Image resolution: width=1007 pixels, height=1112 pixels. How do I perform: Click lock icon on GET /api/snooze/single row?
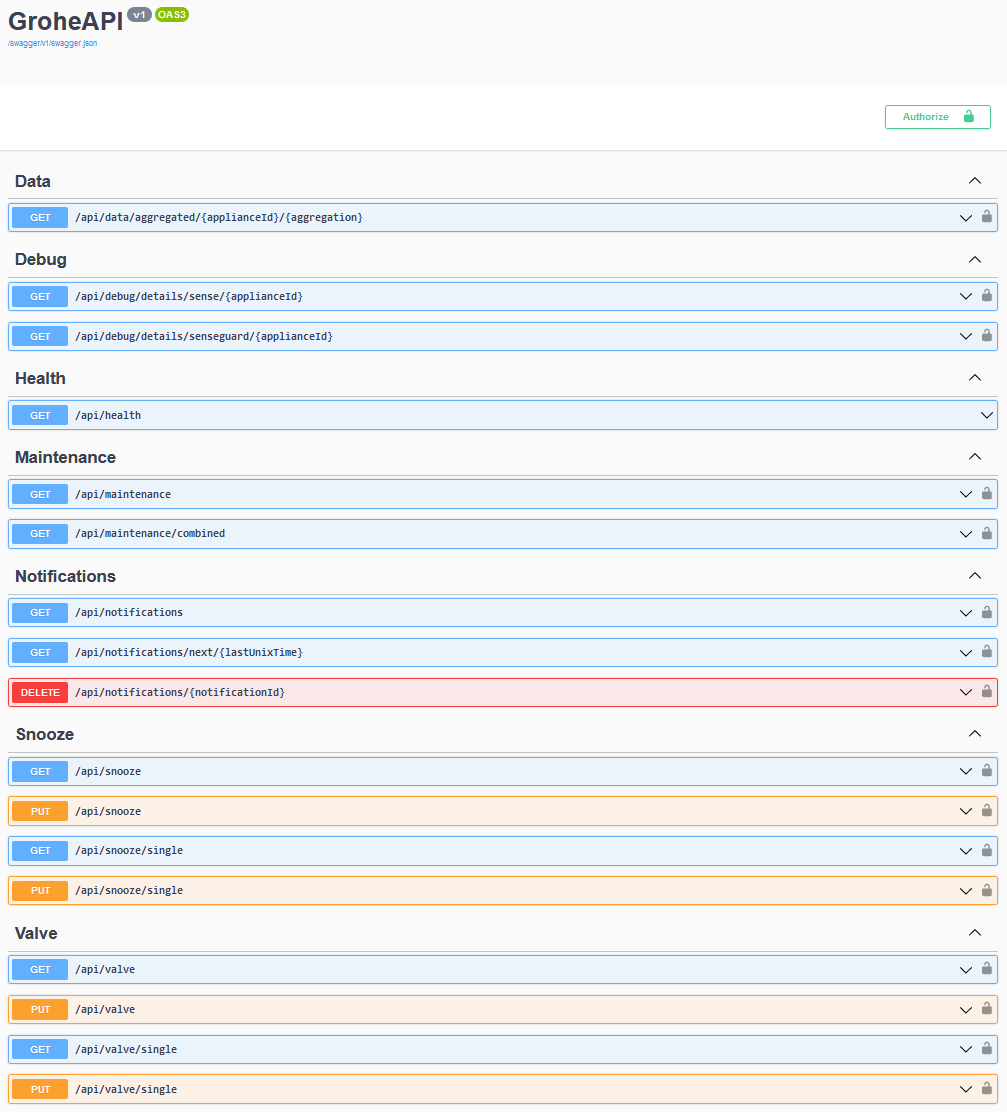[x=986, y=850]
